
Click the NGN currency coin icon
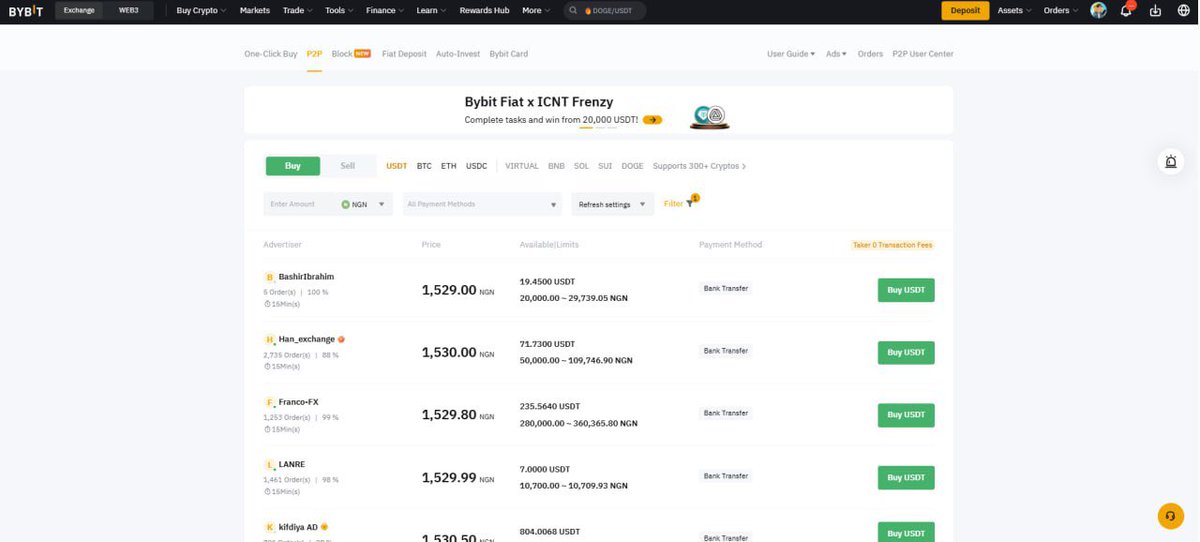pyautogui.click(x=345, y=204)
